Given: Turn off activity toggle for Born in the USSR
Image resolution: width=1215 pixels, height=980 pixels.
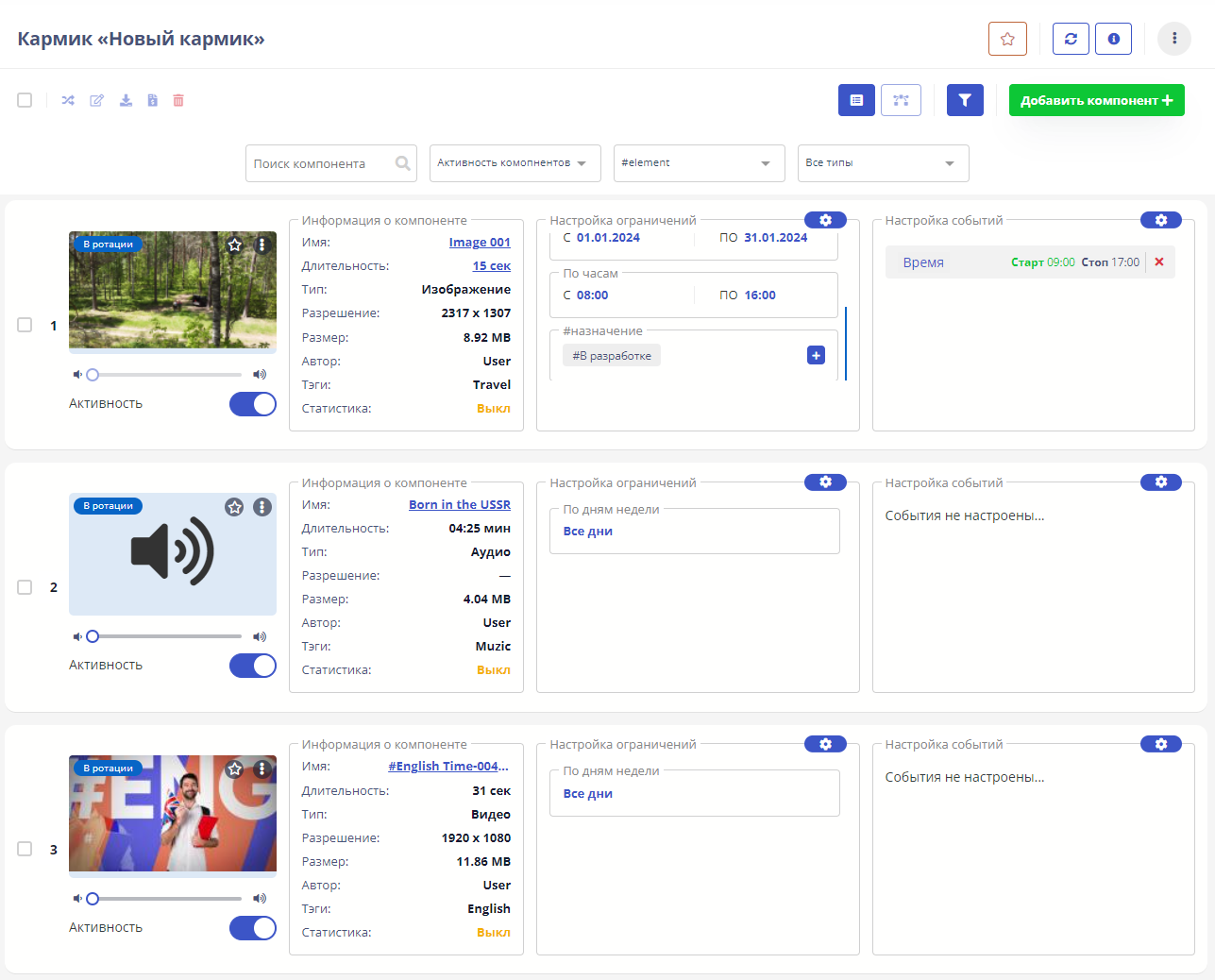Looking at the screenshot, I should click(x=253, y=666).
